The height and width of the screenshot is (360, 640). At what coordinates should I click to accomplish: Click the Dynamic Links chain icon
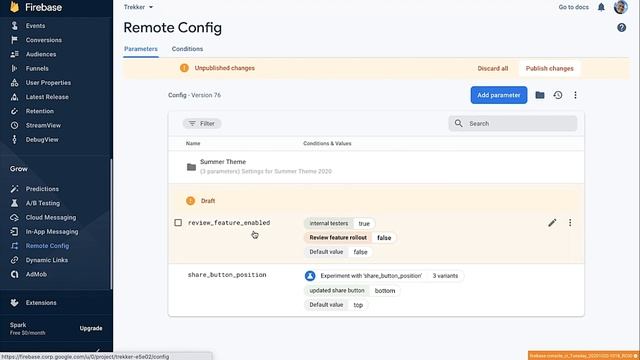[14, 260]
